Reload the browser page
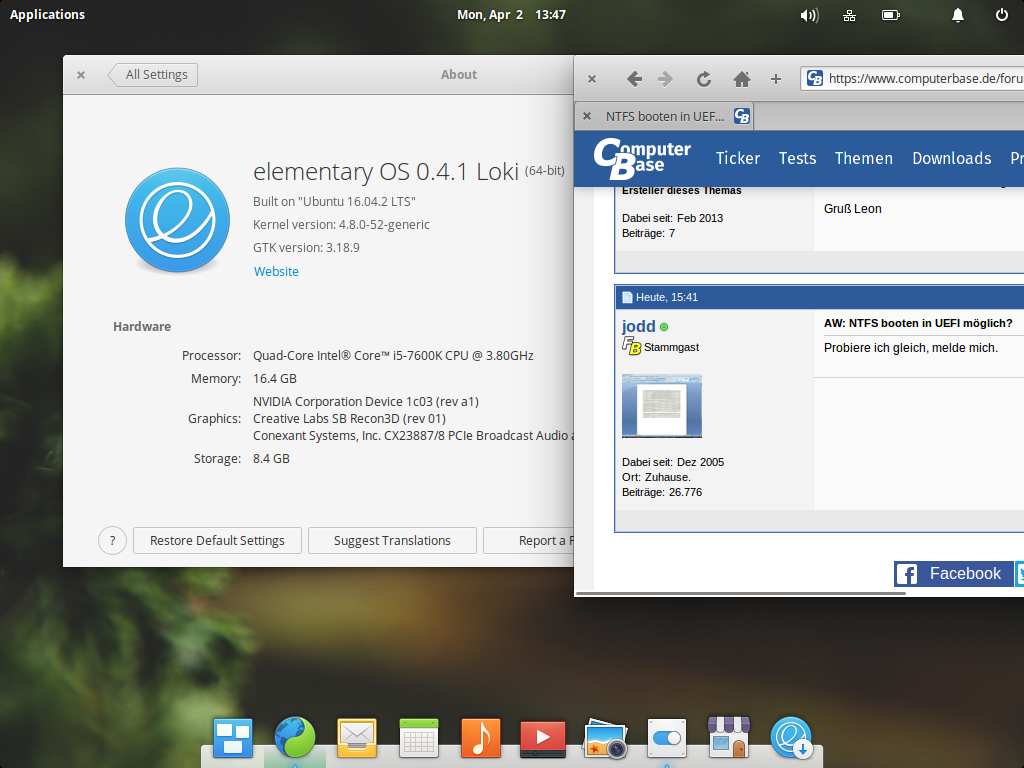The image size is (1024, 768). tap(703, 79)
